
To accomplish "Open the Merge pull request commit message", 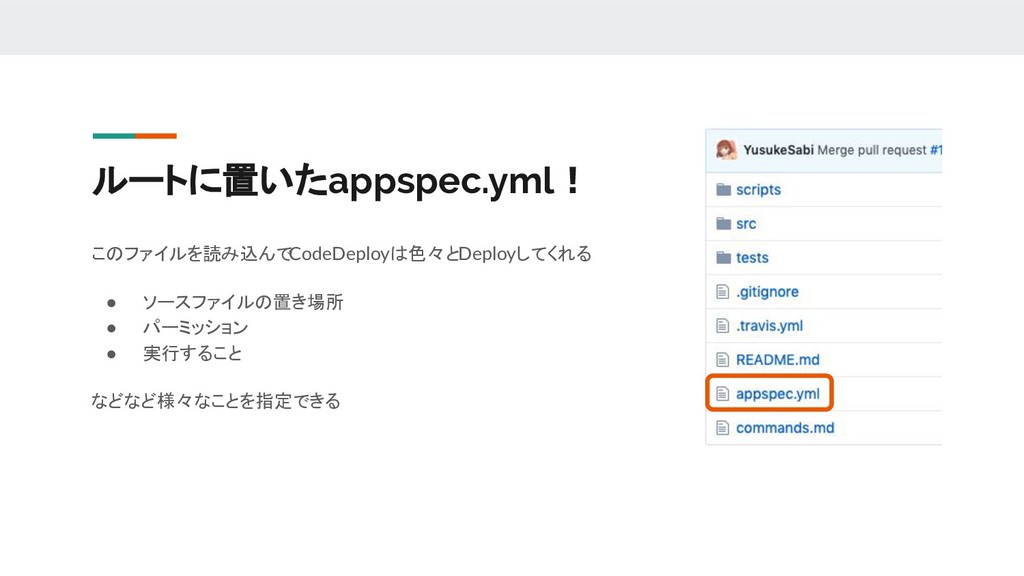I will 872,150.
